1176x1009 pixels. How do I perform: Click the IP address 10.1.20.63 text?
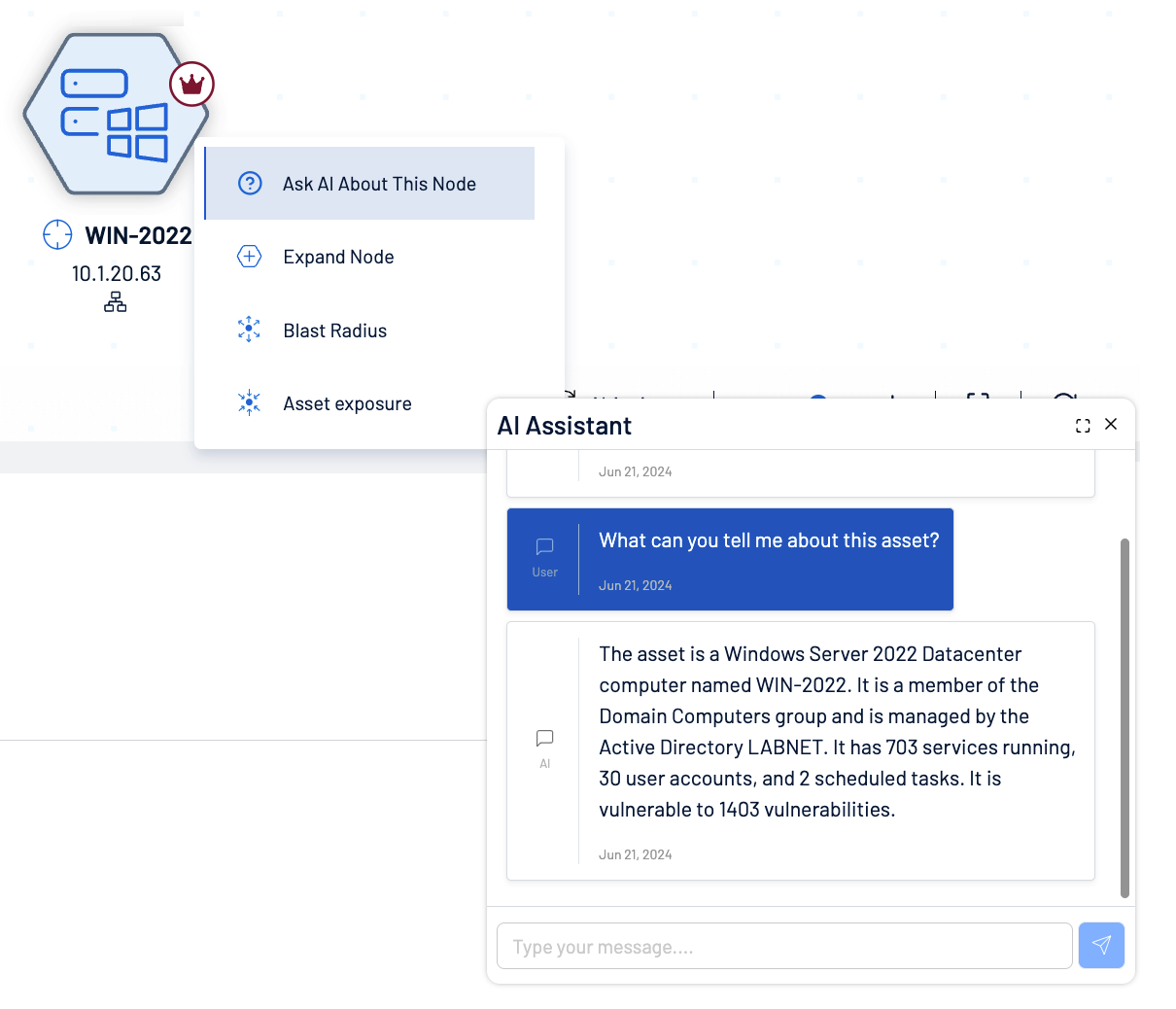pos(117,274)
